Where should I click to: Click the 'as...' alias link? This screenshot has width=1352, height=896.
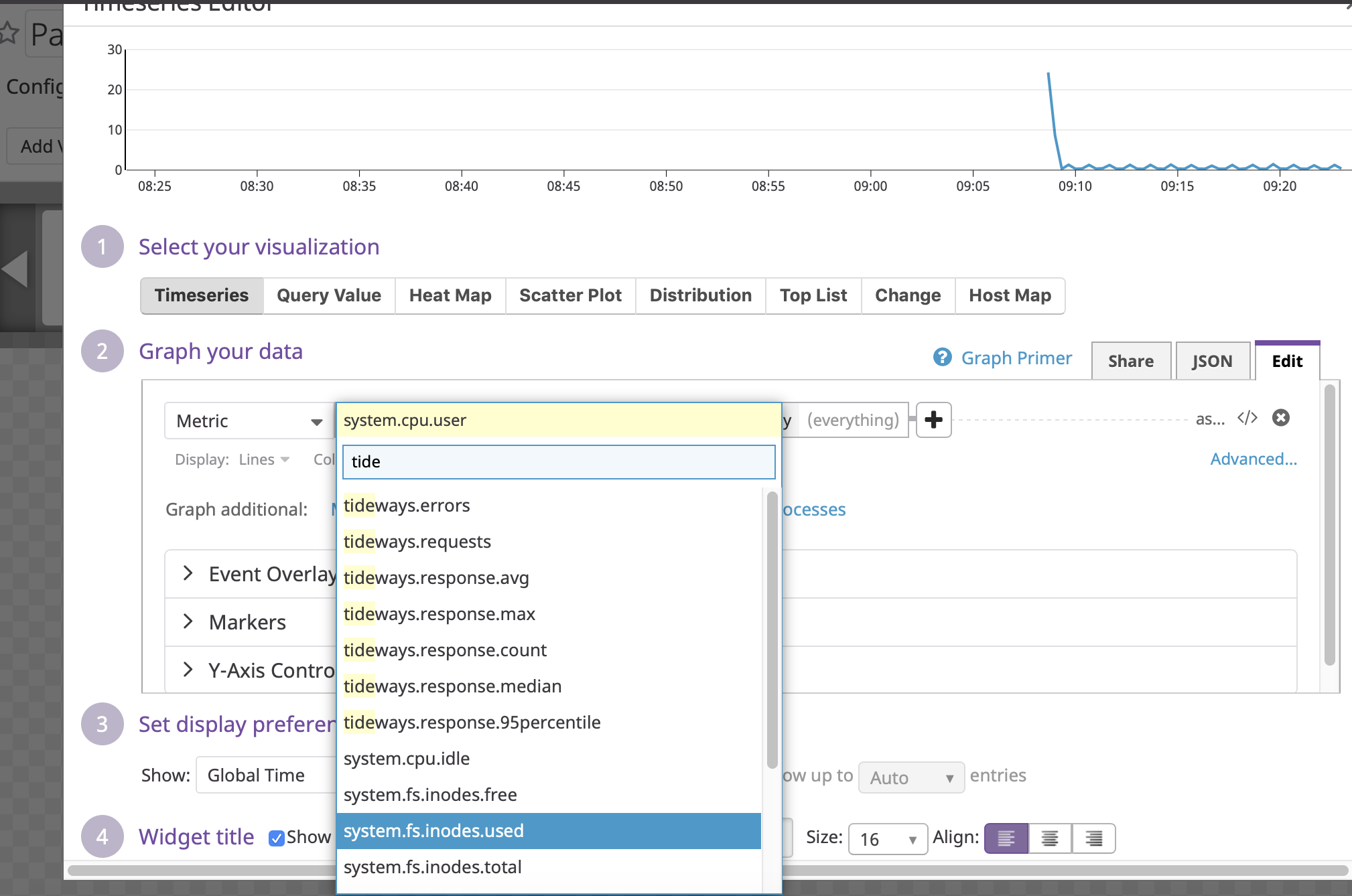click(x=1210, y=419)
